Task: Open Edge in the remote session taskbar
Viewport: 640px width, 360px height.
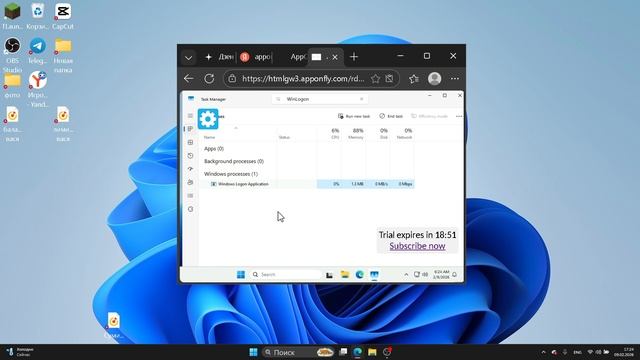Action: [x=360, y=274]
